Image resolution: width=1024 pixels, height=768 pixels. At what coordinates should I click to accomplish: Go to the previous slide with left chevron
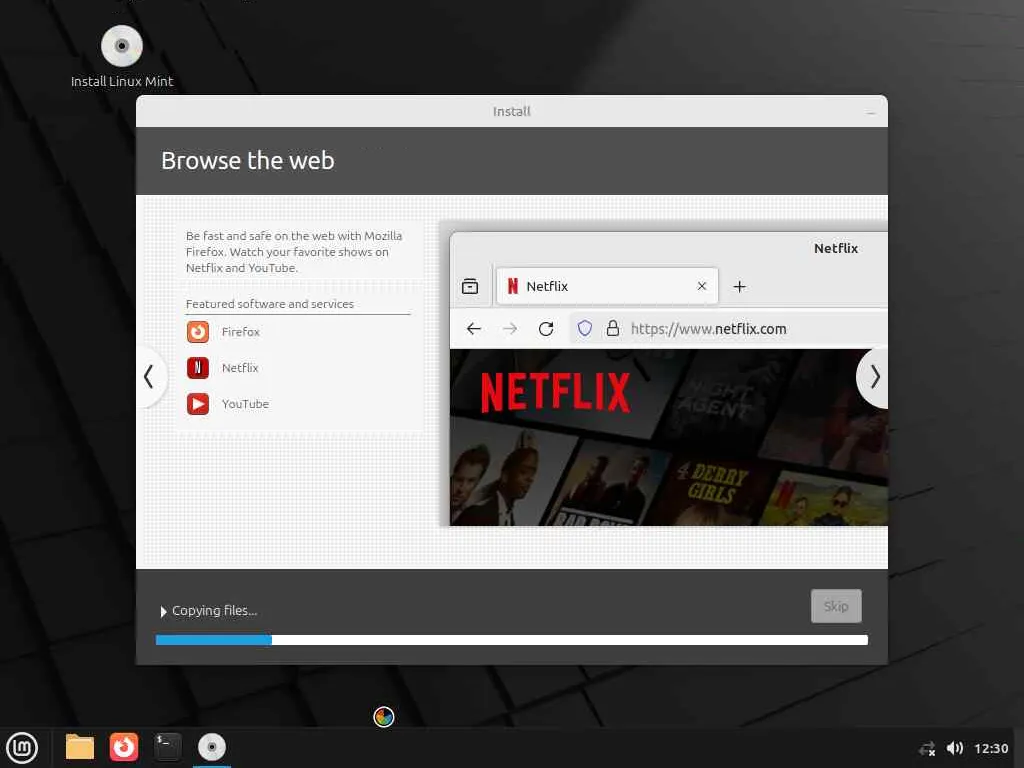[x=150, y=376]
